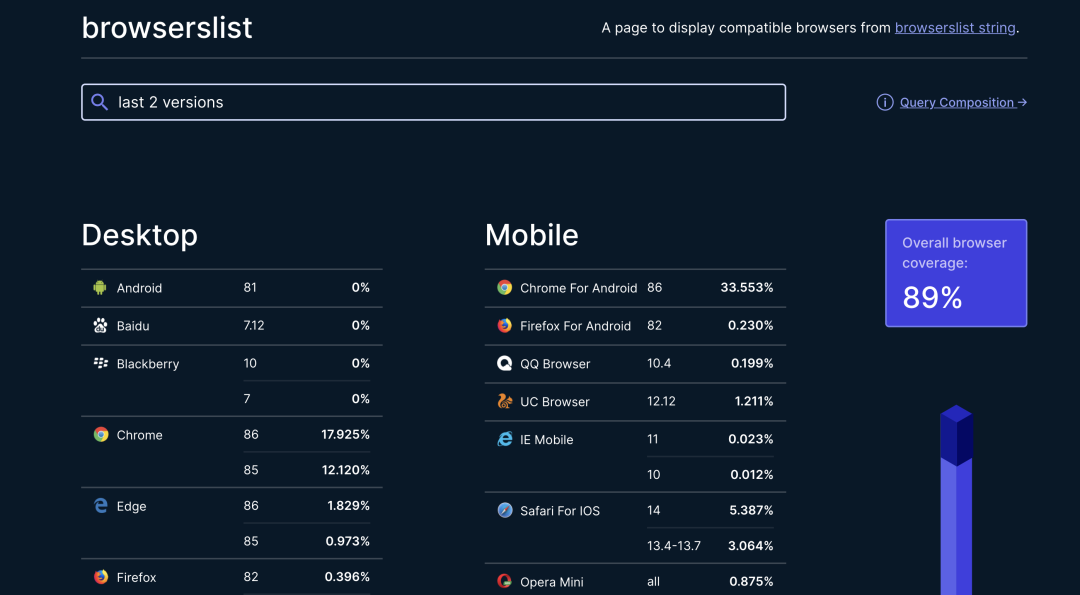Open the browserslist string link
Image resolution: width=1080 pixels, height=595 pixels.
click(x=955, y=28)
